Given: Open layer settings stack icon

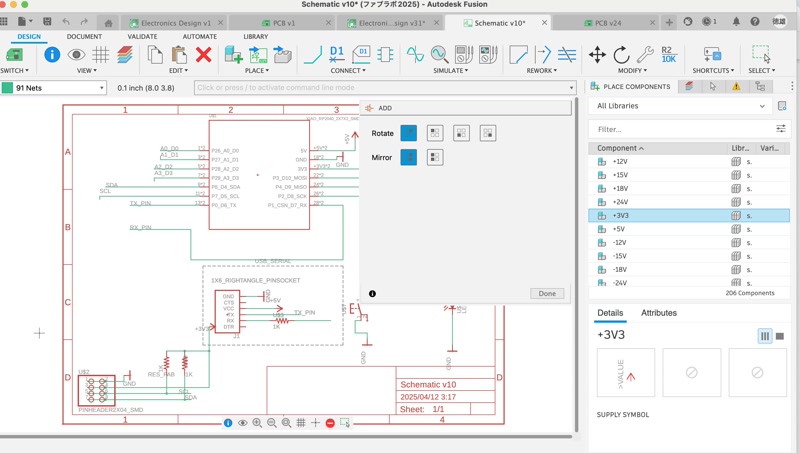Looking at the screenshot, I should click(x=124, y=55).
